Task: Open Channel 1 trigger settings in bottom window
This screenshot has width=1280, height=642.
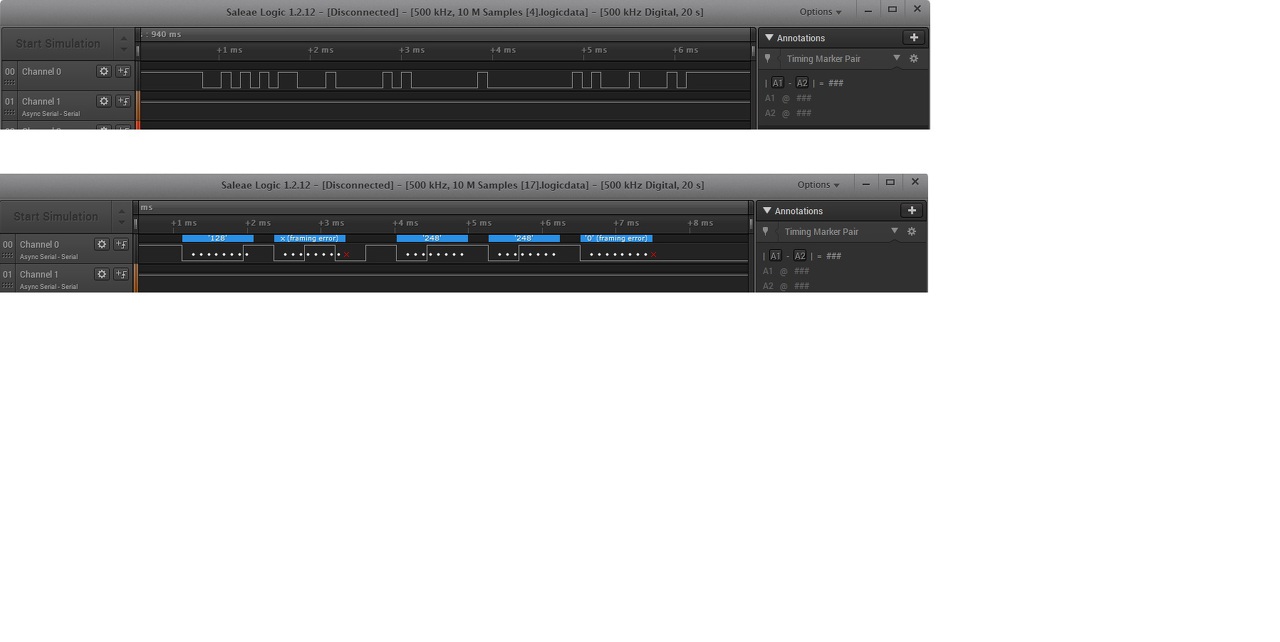Action: pyautogui.click(x=121, y=274)
